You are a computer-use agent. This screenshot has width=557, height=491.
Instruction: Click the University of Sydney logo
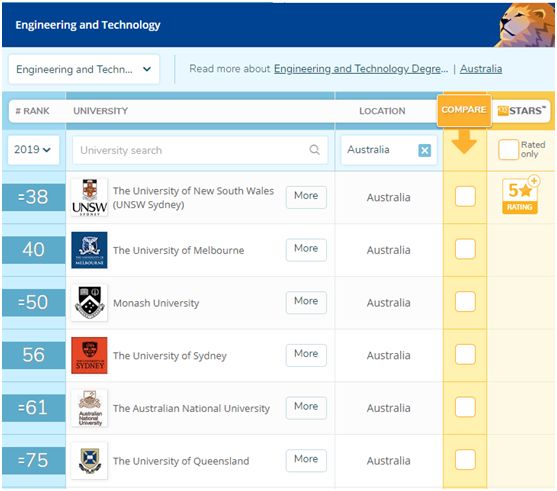(x=89, y=355)
